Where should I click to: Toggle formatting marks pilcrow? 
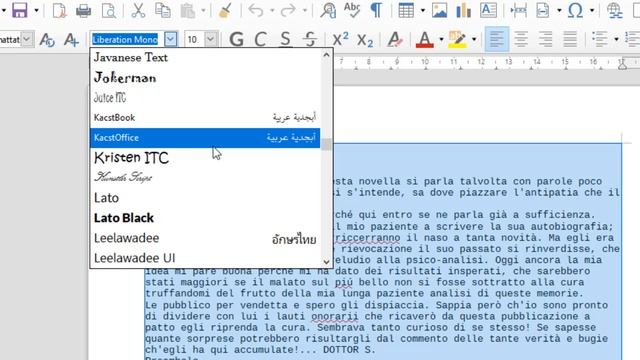(376, 10)
